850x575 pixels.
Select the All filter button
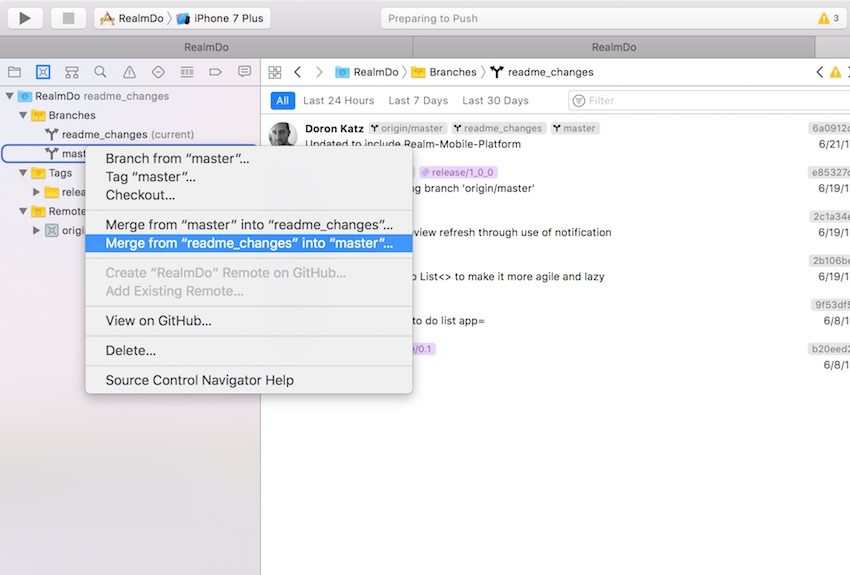[x=282, y=101]
